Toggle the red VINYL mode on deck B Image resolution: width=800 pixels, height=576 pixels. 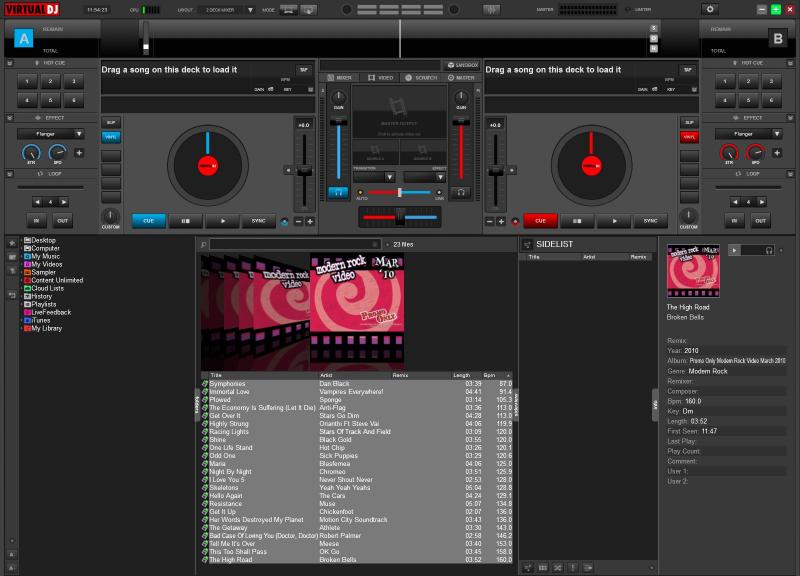pyautogui.click(x=689, y=137)
